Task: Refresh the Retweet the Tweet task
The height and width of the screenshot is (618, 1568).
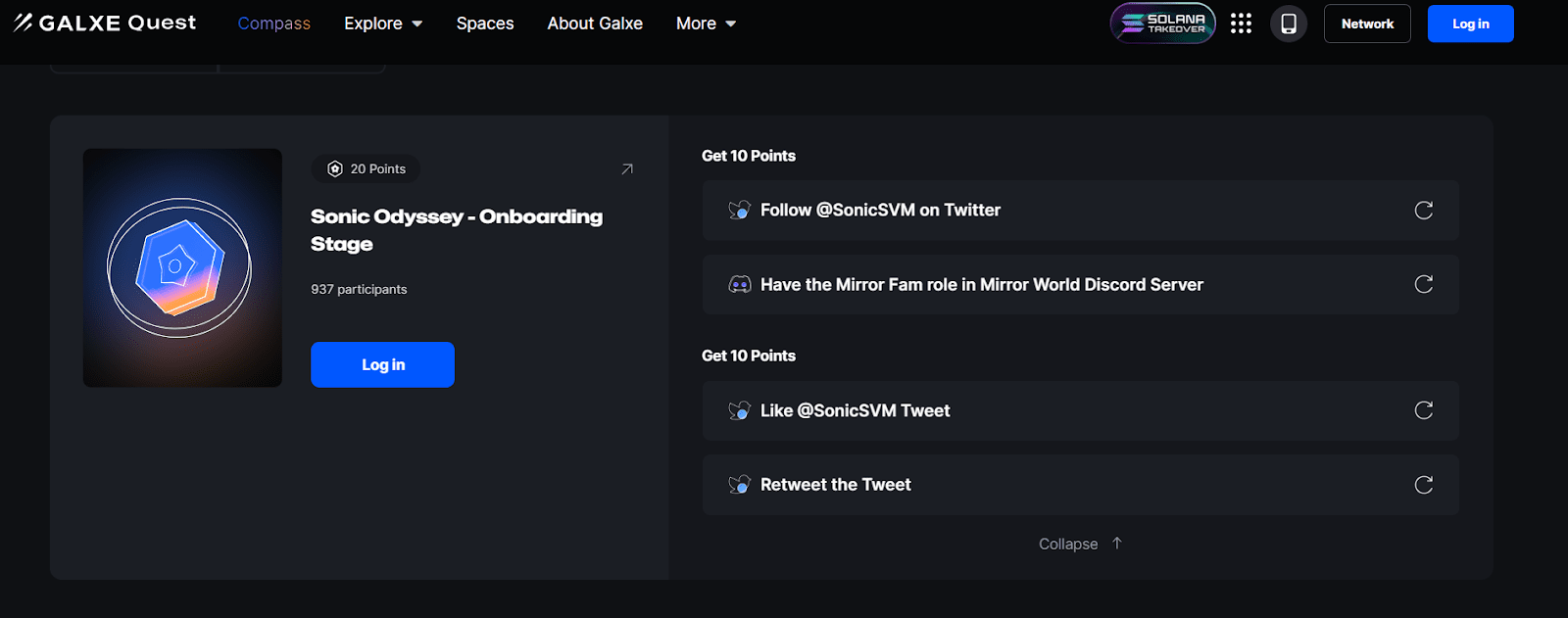Action: click(x=1424, y=485)
